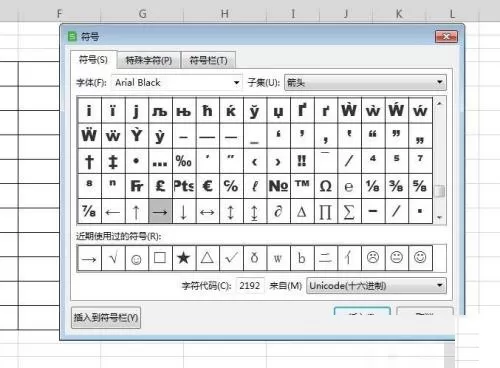Click the 插入到符号栏(Y) button

(106, 318)
